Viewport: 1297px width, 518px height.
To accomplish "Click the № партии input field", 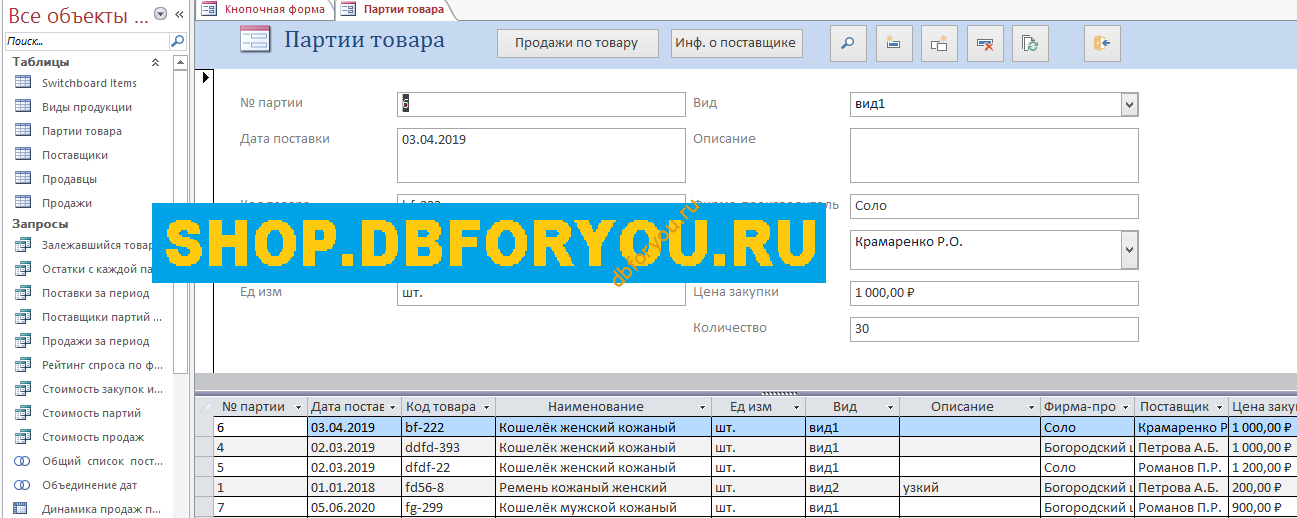I will (541, 104).
